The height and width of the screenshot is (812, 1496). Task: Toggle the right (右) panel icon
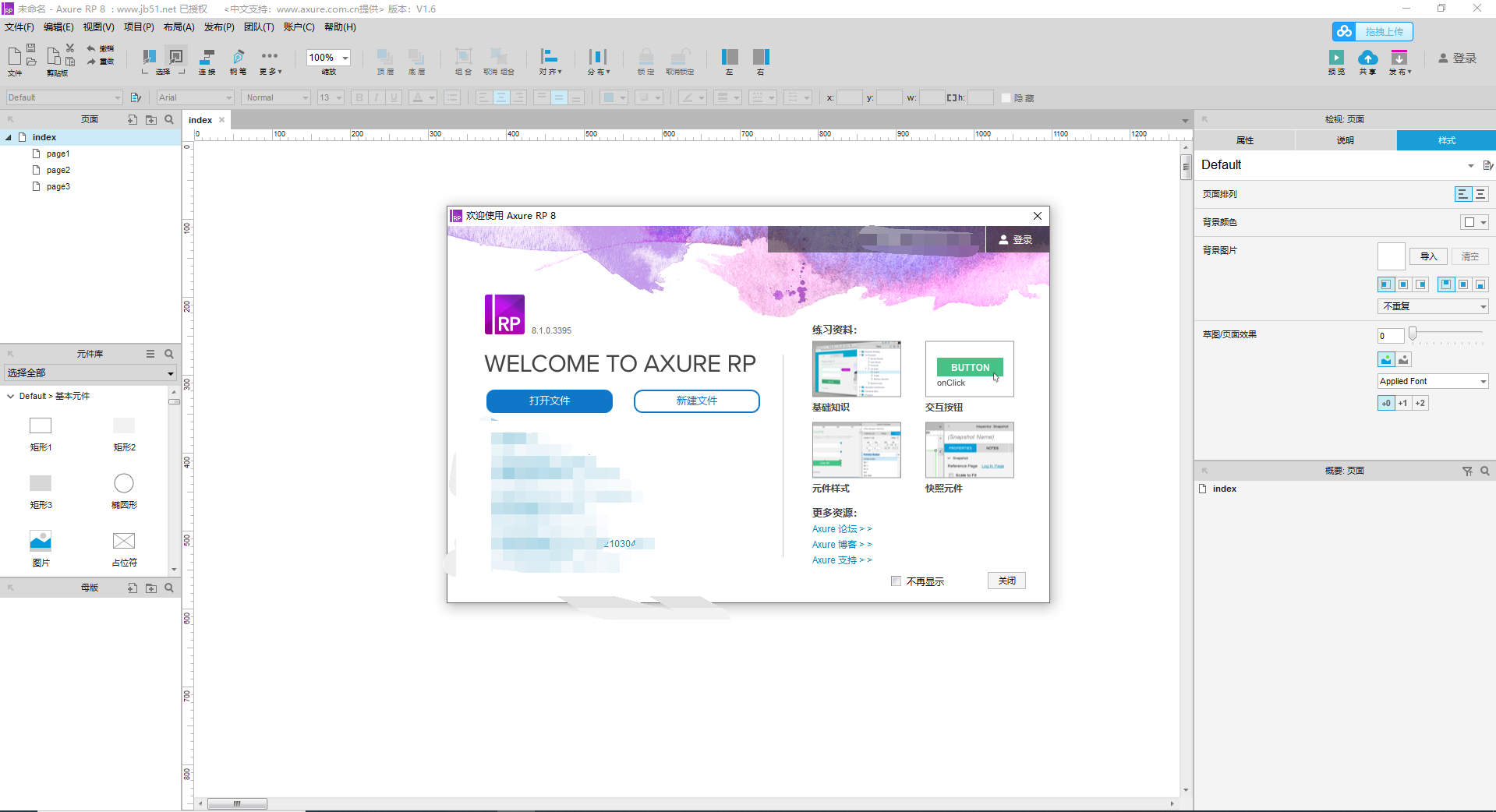click(761, 57)
